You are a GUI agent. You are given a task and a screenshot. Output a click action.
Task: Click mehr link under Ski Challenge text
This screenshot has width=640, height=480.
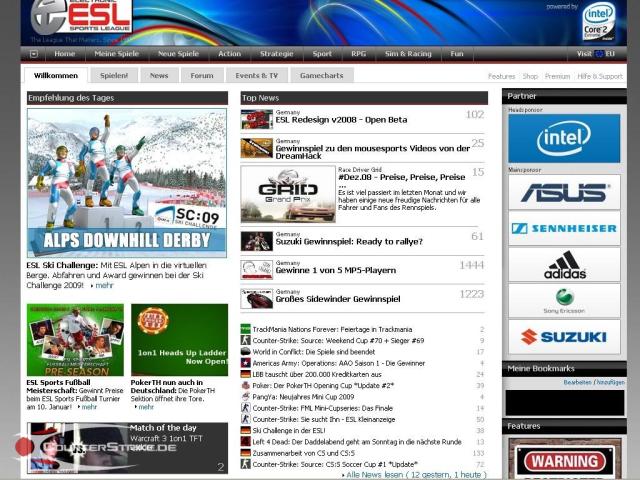pos(104,285)
